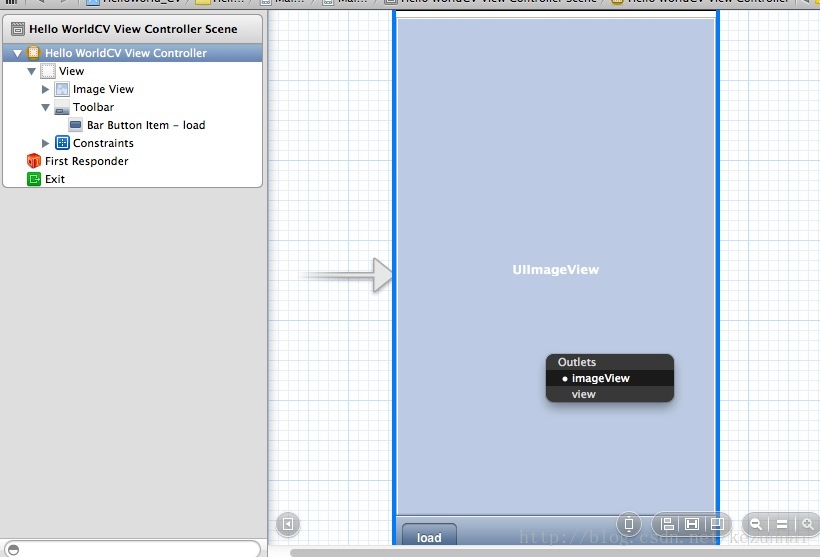This screenshot has width=820, height=557.
Task: Click the Image View icon in the outline
Action: pyautogui.click(x=62, y=89)
